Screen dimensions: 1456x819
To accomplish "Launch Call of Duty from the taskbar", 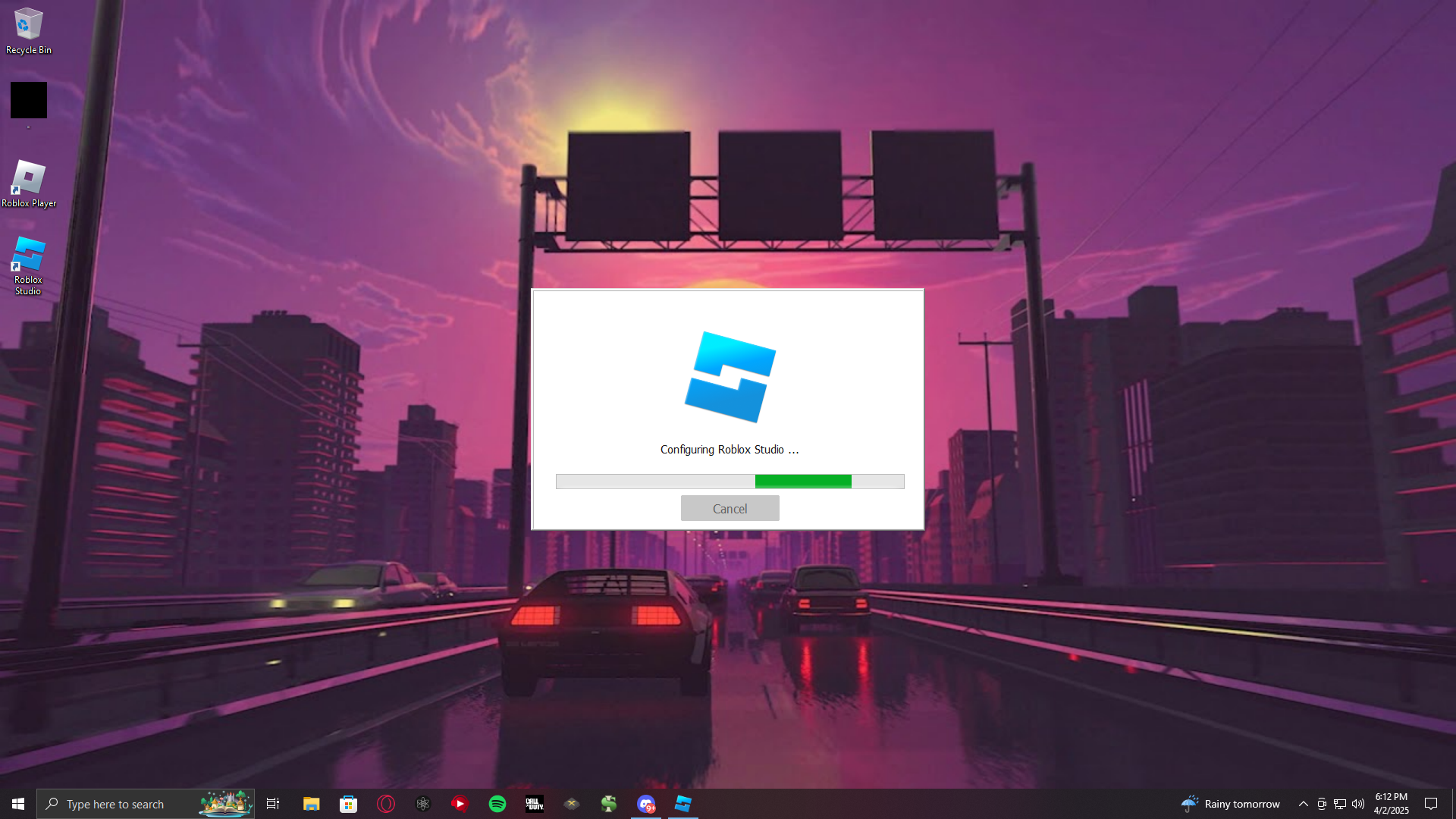I will [535, 804].
